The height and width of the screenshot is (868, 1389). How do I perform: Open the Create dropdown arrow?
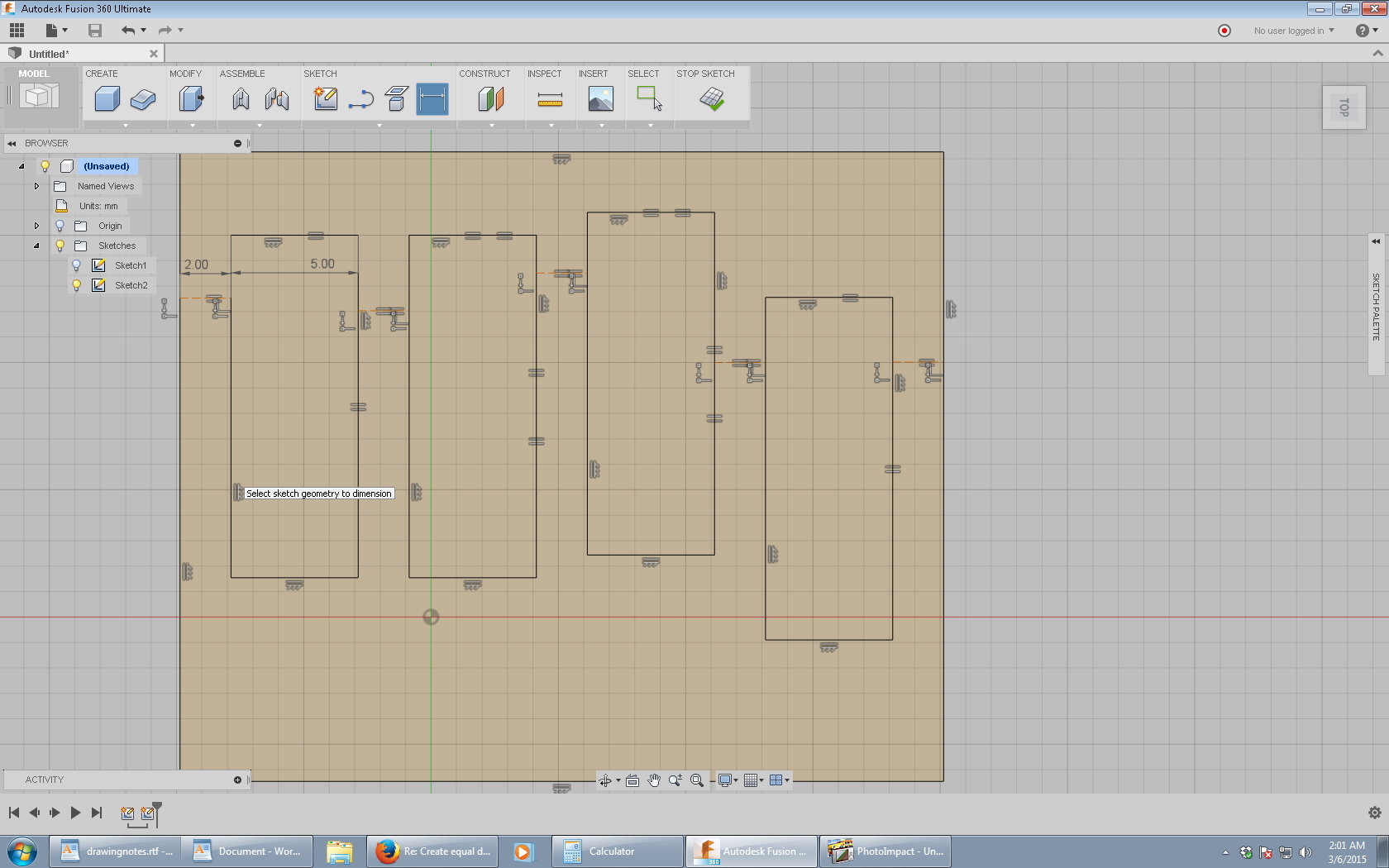tap(126, 125)
